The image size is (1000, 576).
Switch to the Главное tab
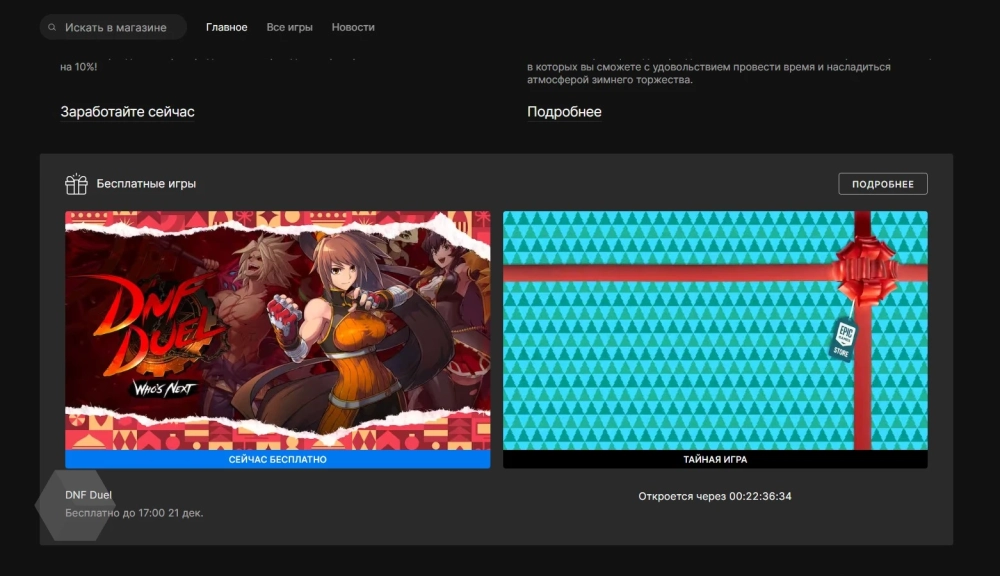[226, 27]
